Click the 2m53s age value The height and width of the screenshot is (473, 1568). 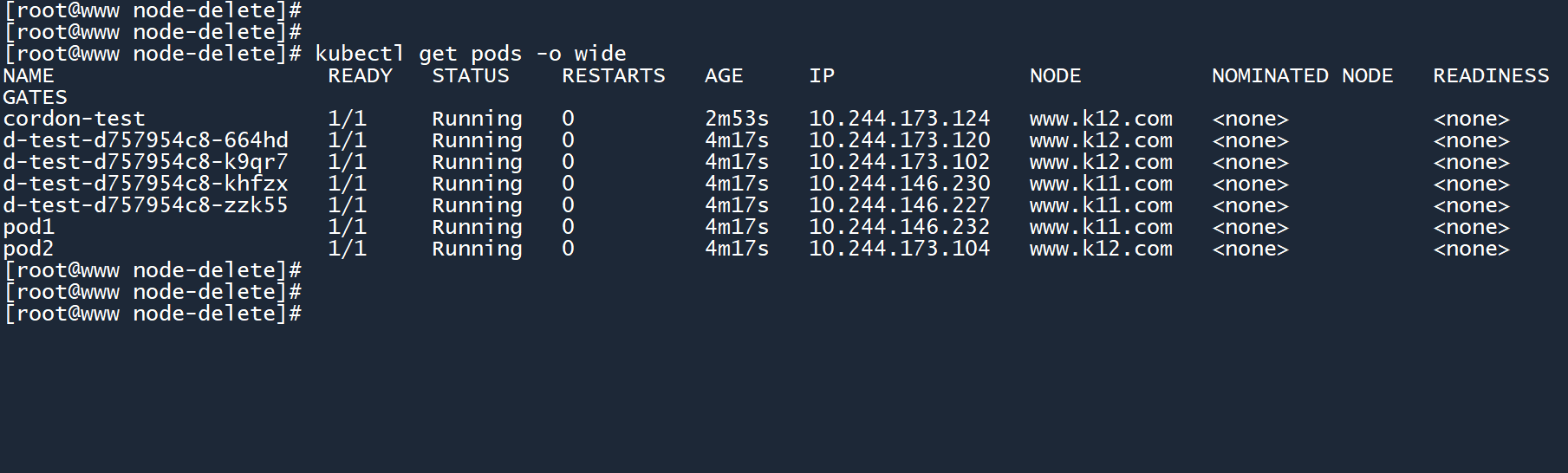pos(737,119)
